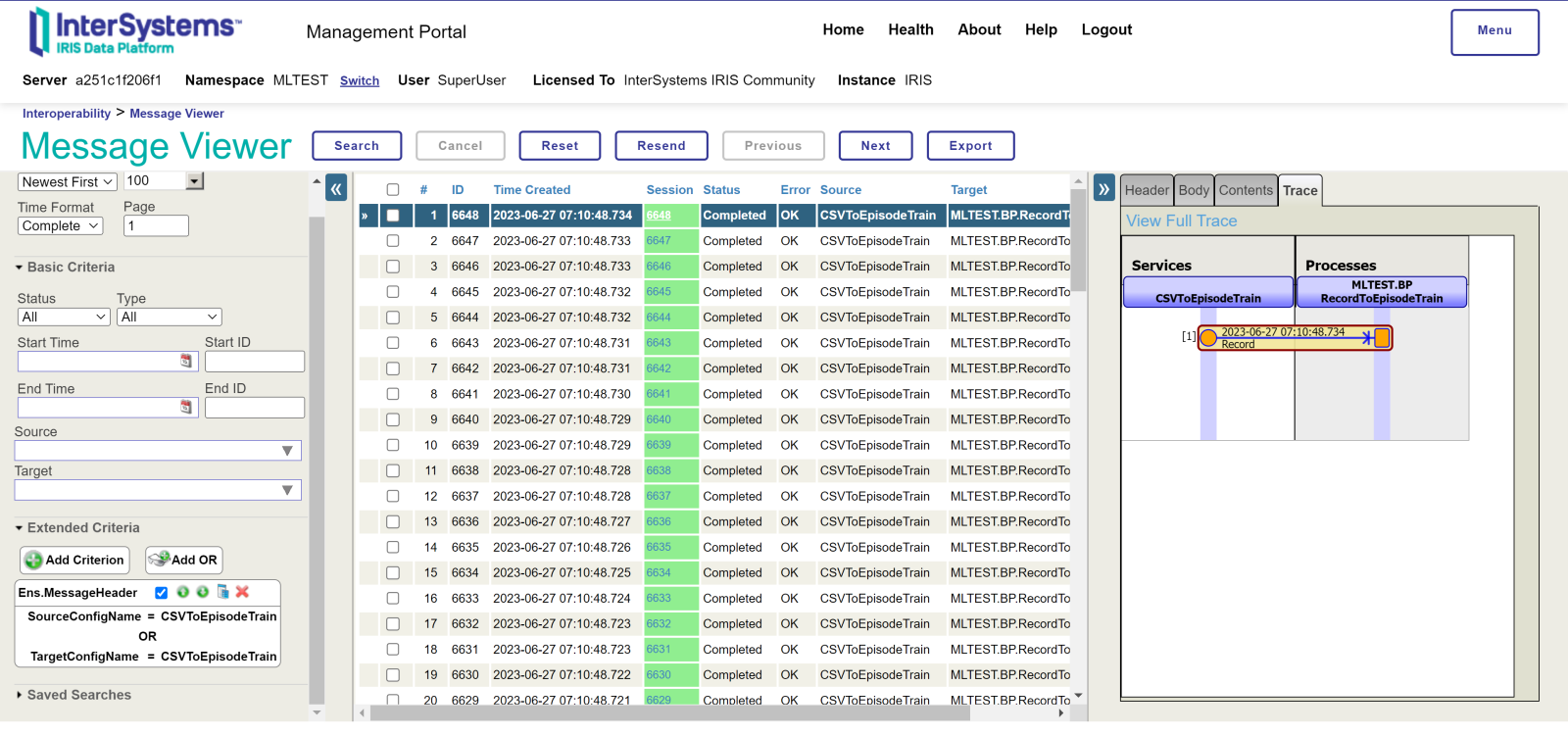
Task: Collapse the search criteria panel with the double-left arrow
Action: tap(336, 189)
